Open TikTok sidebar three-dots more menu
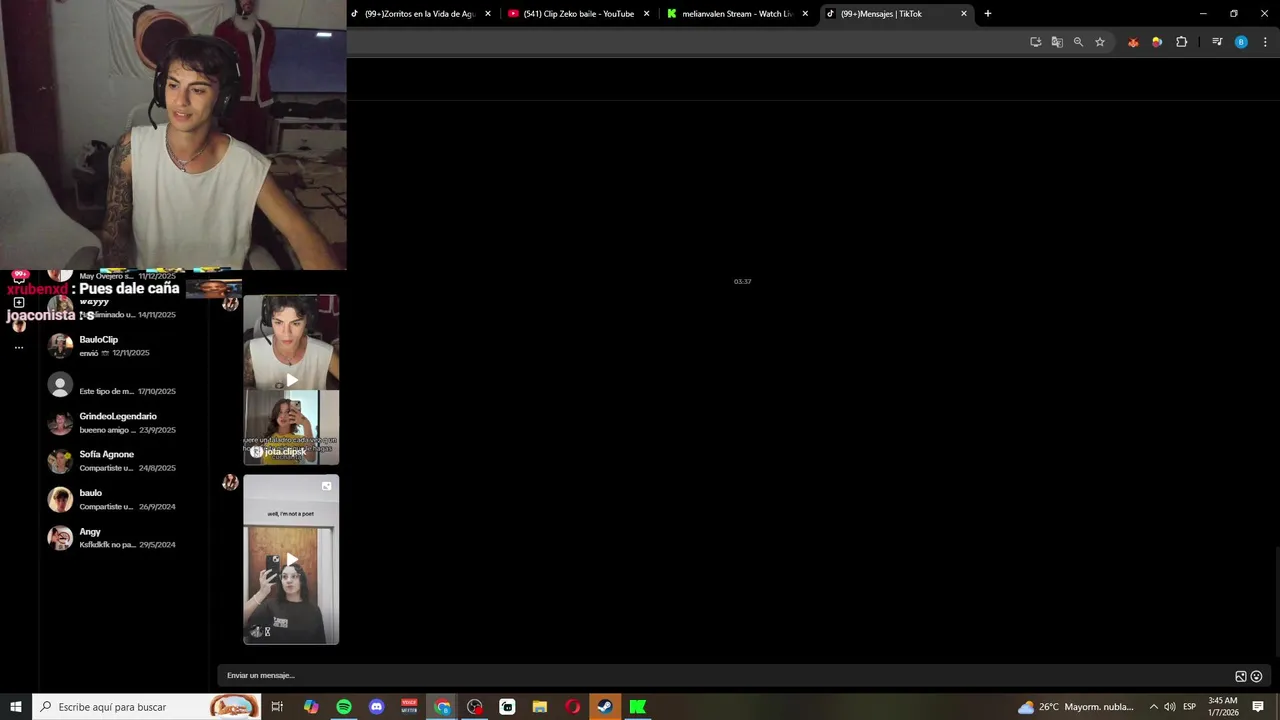Image resolution: width=1280 pixels, height=720 pixels. pos(19,347)
